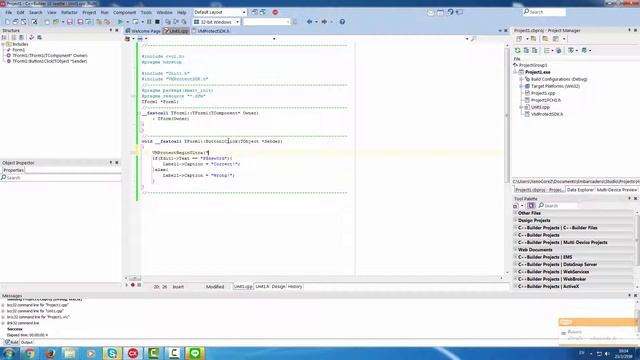Expand the Other Files palette category
Viewport: 640px width, 360px height.
[x=516, y=213]
